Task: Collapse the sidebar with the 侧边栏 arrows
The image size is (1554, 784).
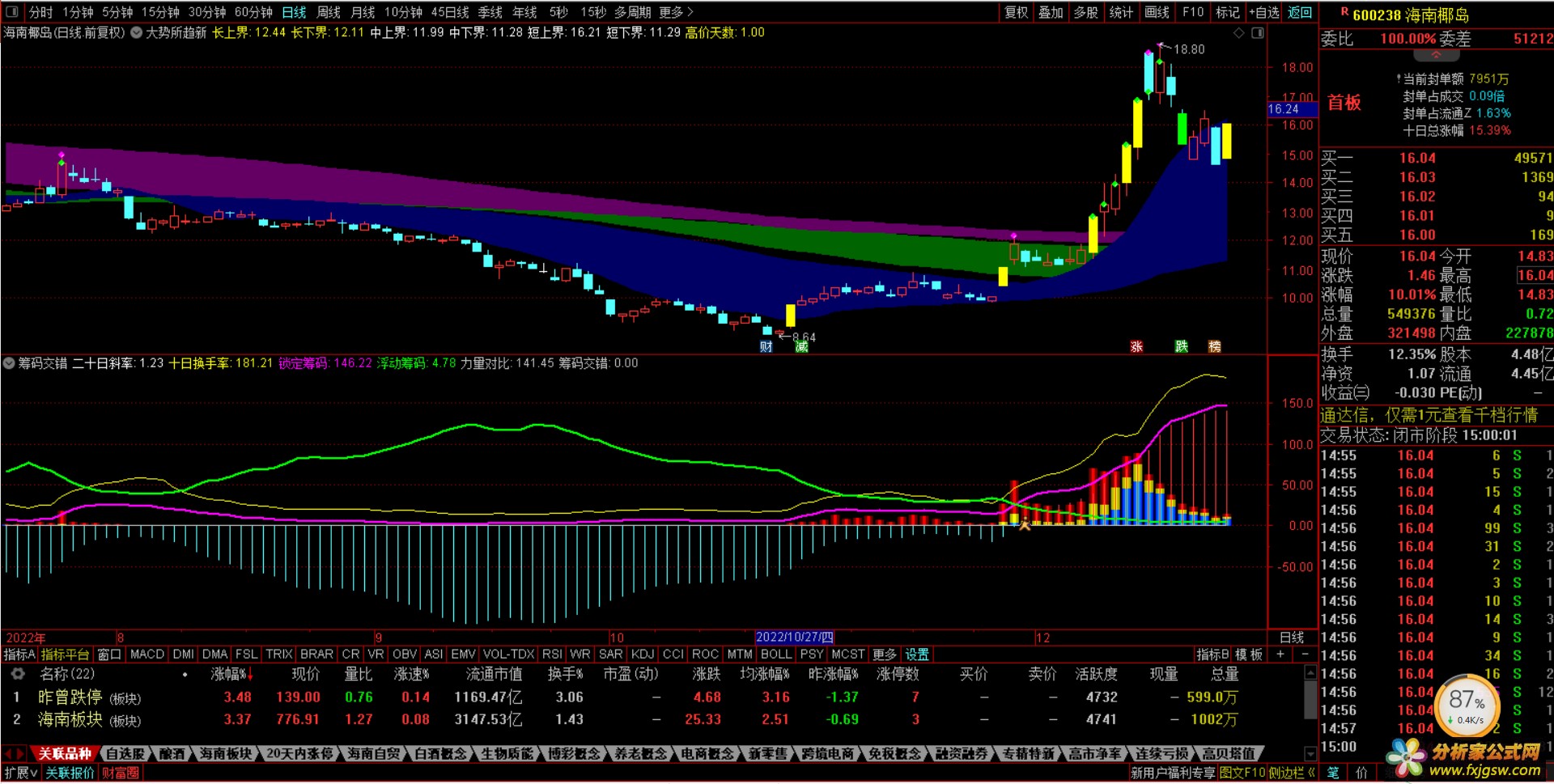Action: point(1292,773)
